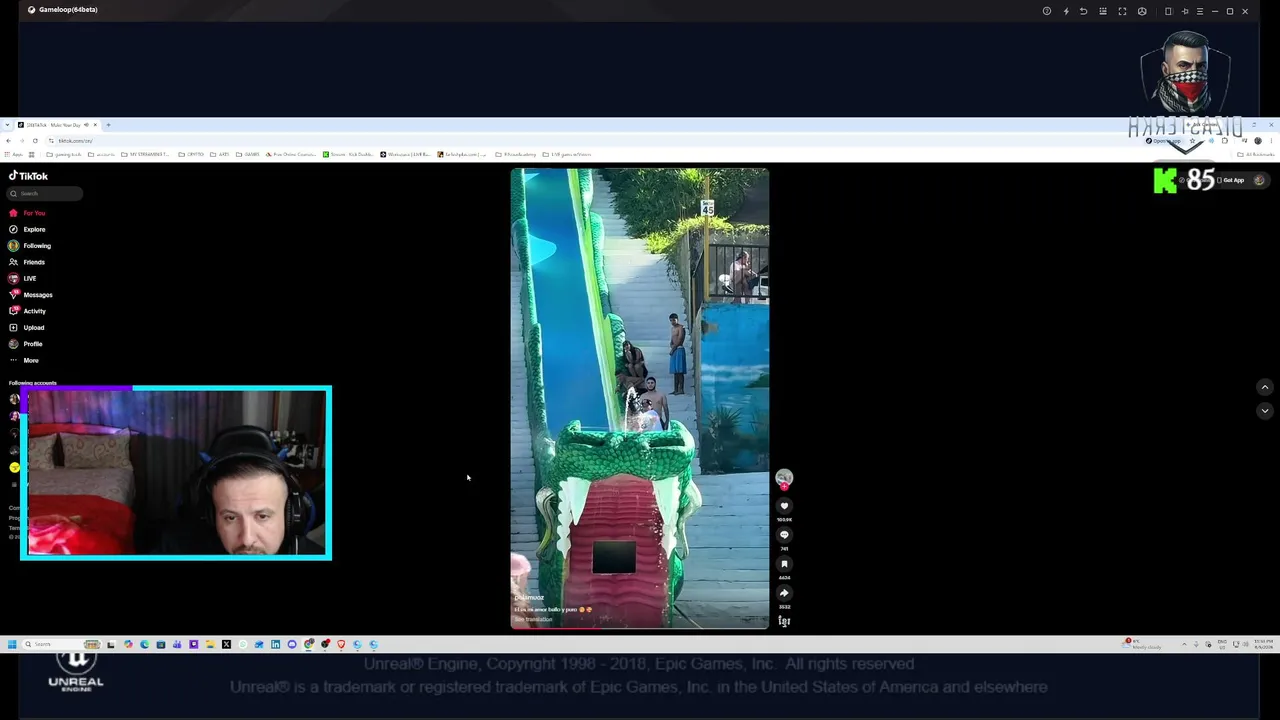Open the Profile page

coord(26,344)
